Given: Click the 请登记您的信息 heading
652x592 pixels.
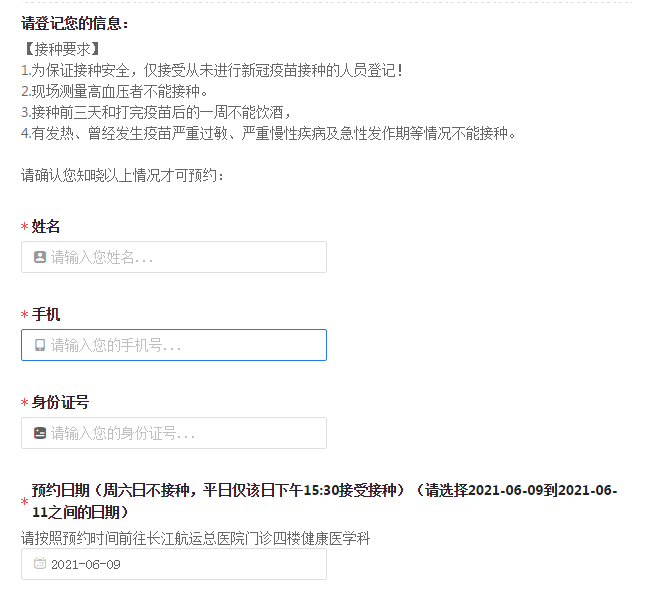Looking at the screenshot, I should [75, 23].
